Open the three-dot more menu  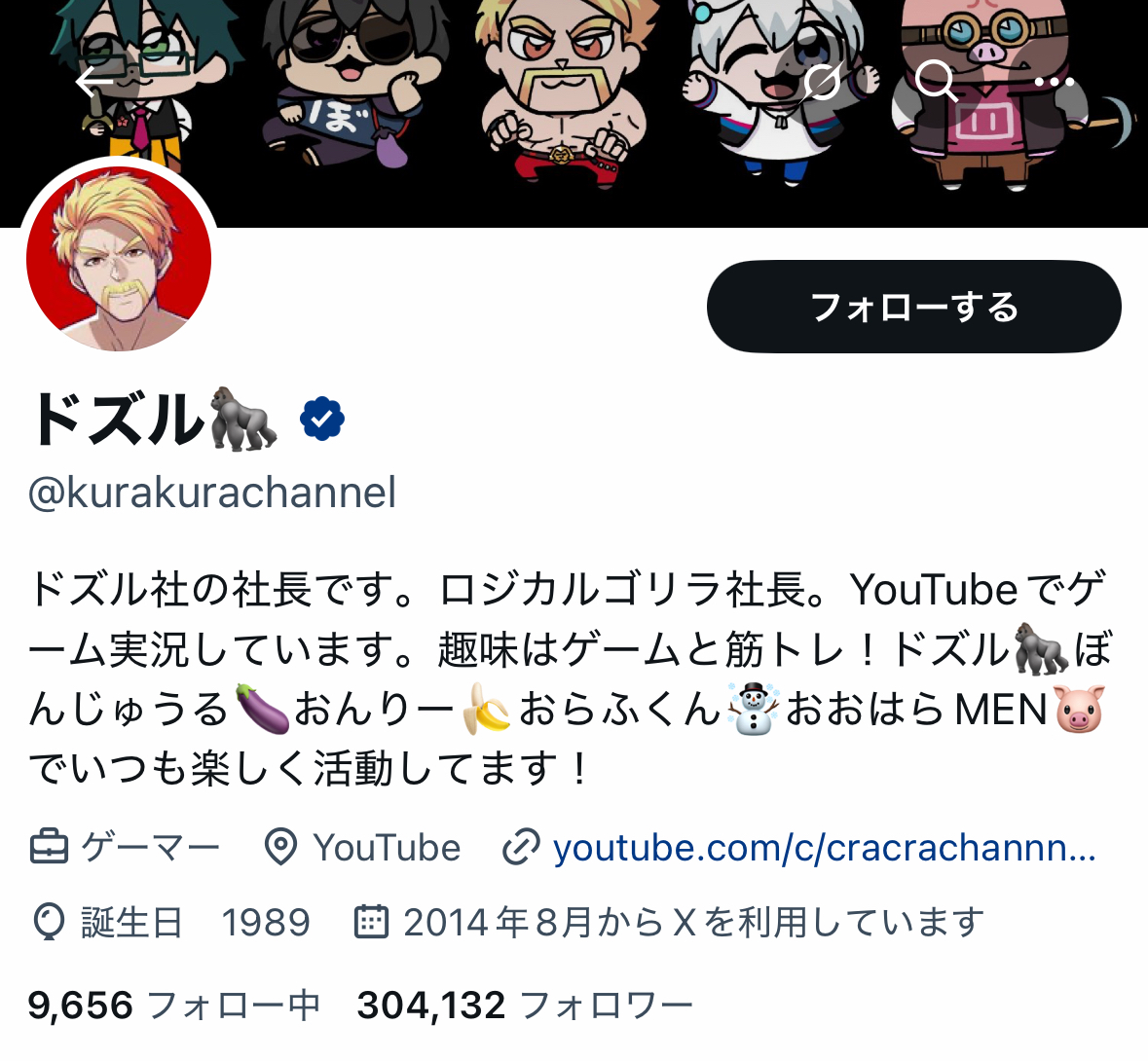(x=1054, y=82)
